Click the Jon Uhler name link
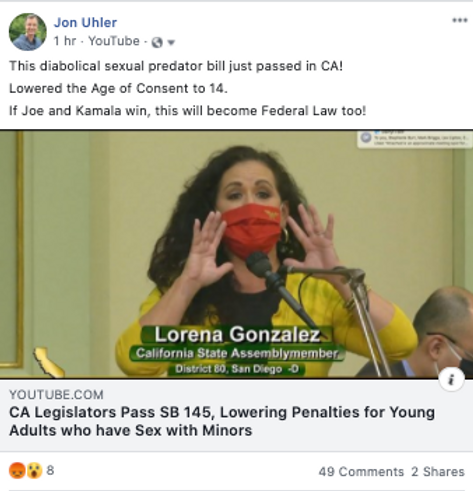 (x=85, y=22)
